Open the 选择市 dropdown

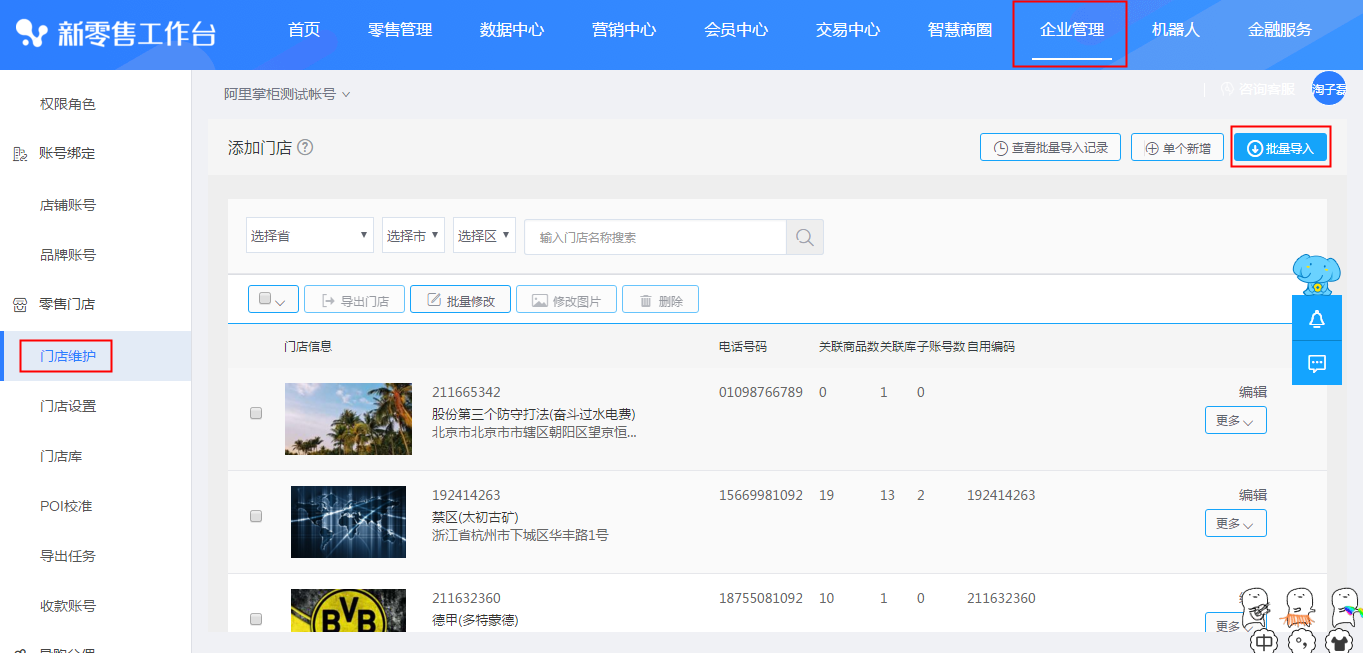414,236
